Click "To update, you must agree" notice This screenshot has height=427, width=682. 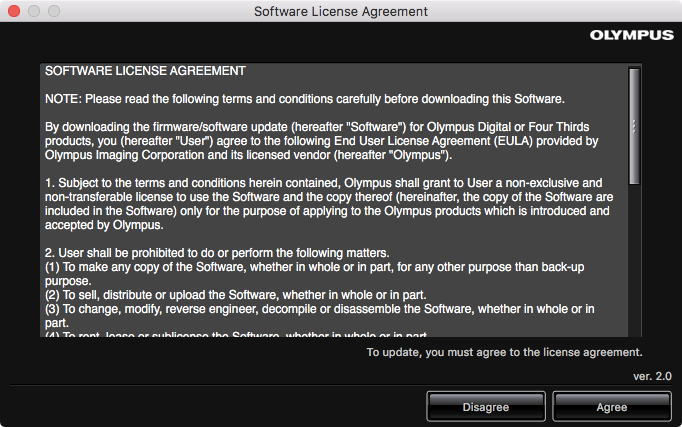505,352
